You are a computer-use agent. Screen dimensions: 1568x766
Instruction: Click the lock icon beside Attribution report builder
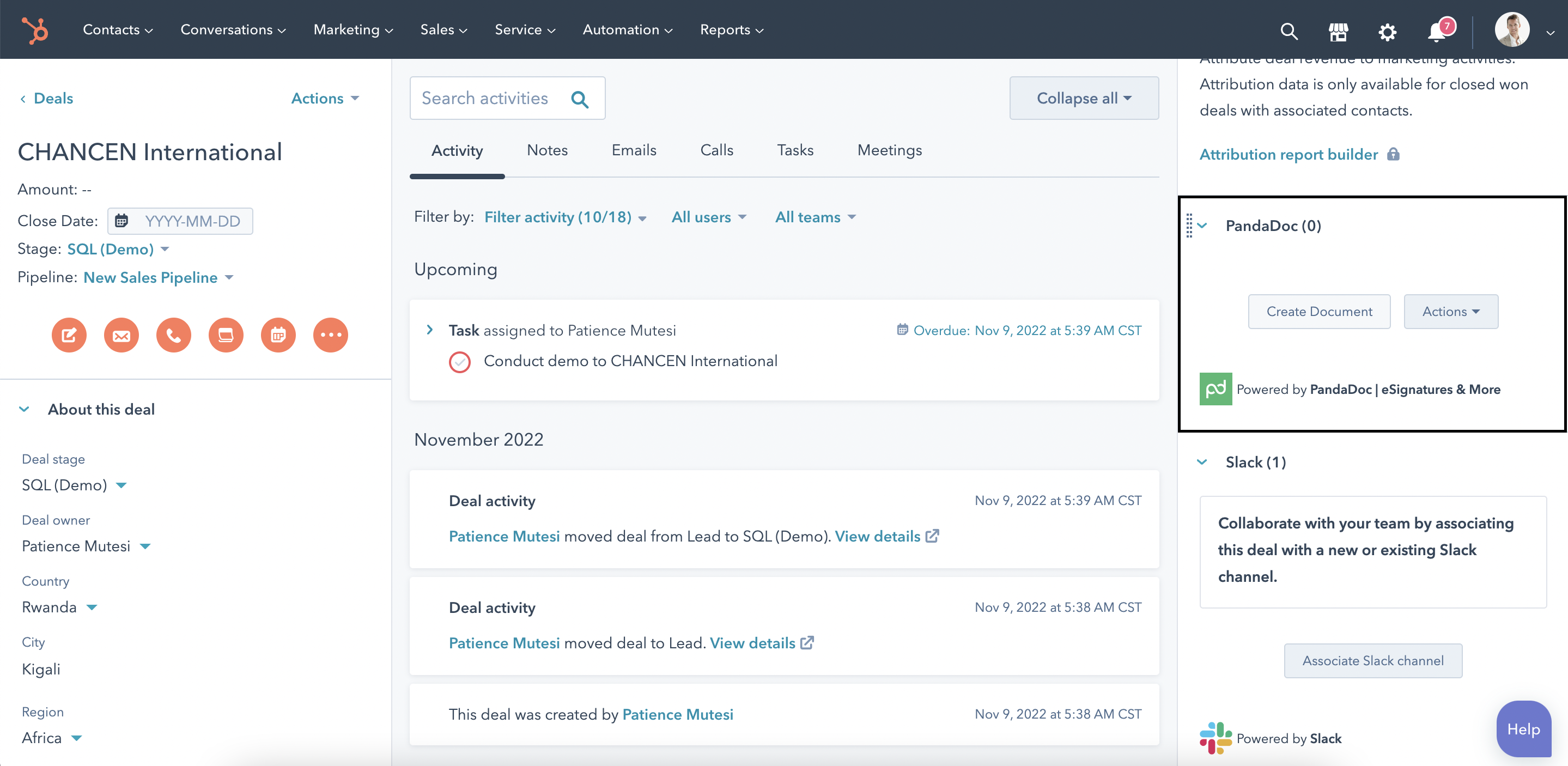point(1393,155)
